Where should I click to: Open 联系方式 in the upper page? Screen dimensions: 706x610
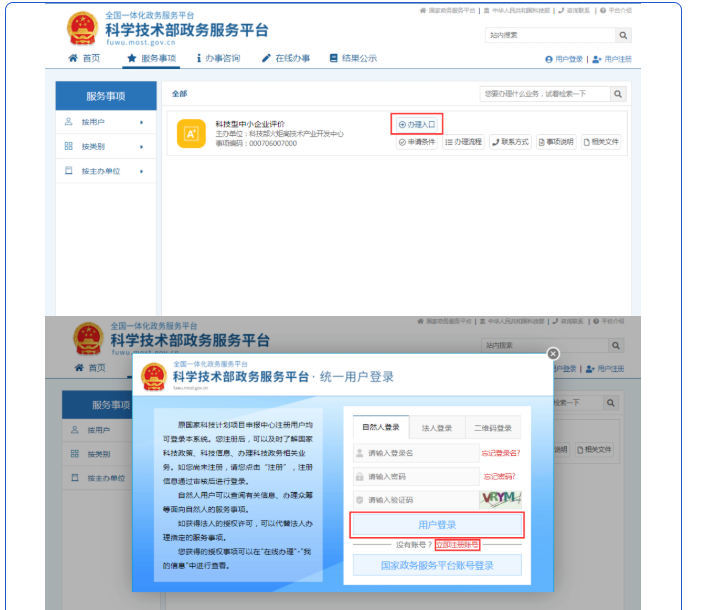(x=511, y=142)
